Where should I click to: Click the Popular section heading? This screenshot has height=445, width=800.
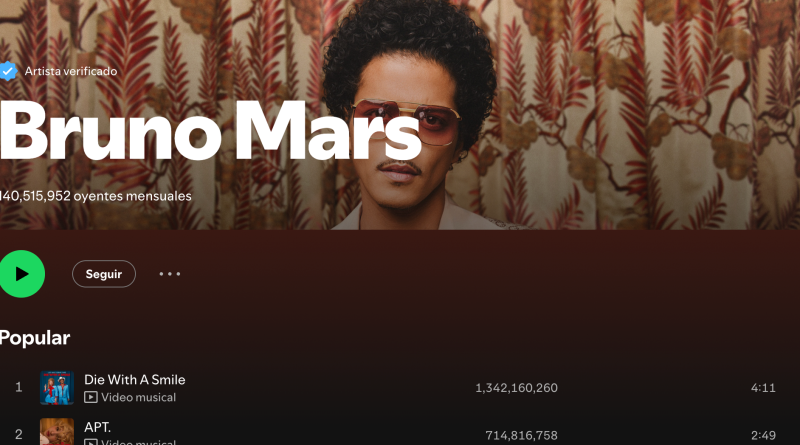coord(35,338)
